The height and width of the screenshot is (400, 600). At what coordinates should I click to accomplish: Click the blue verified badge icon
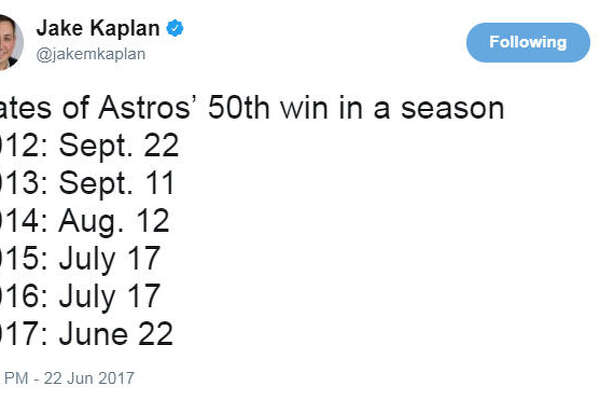pos(175,28)
